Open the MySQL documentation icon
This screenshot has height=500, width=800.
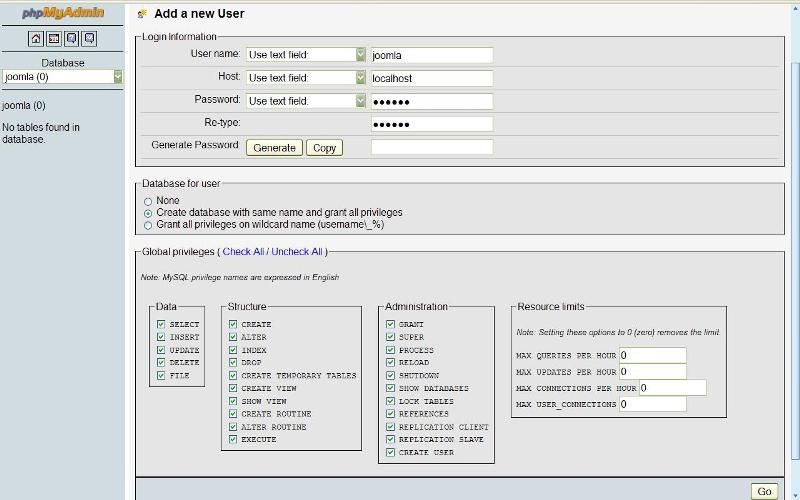pyautogui.click(x=89, y=39)
